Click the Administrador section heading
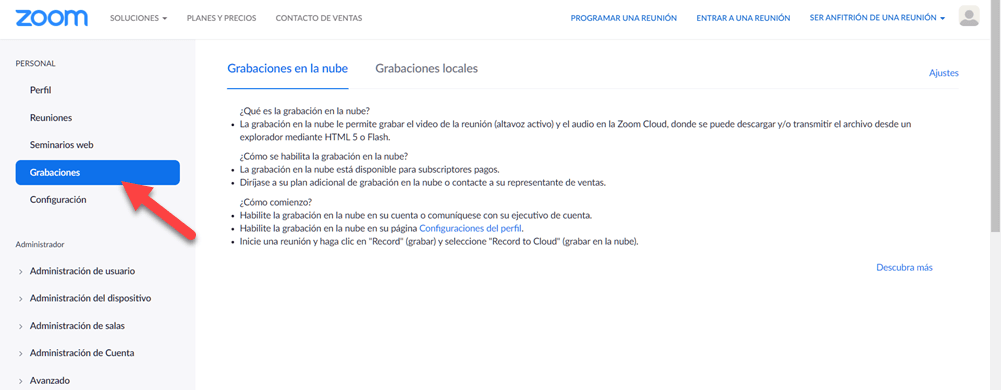1001x390 pixels. (40, 244)
